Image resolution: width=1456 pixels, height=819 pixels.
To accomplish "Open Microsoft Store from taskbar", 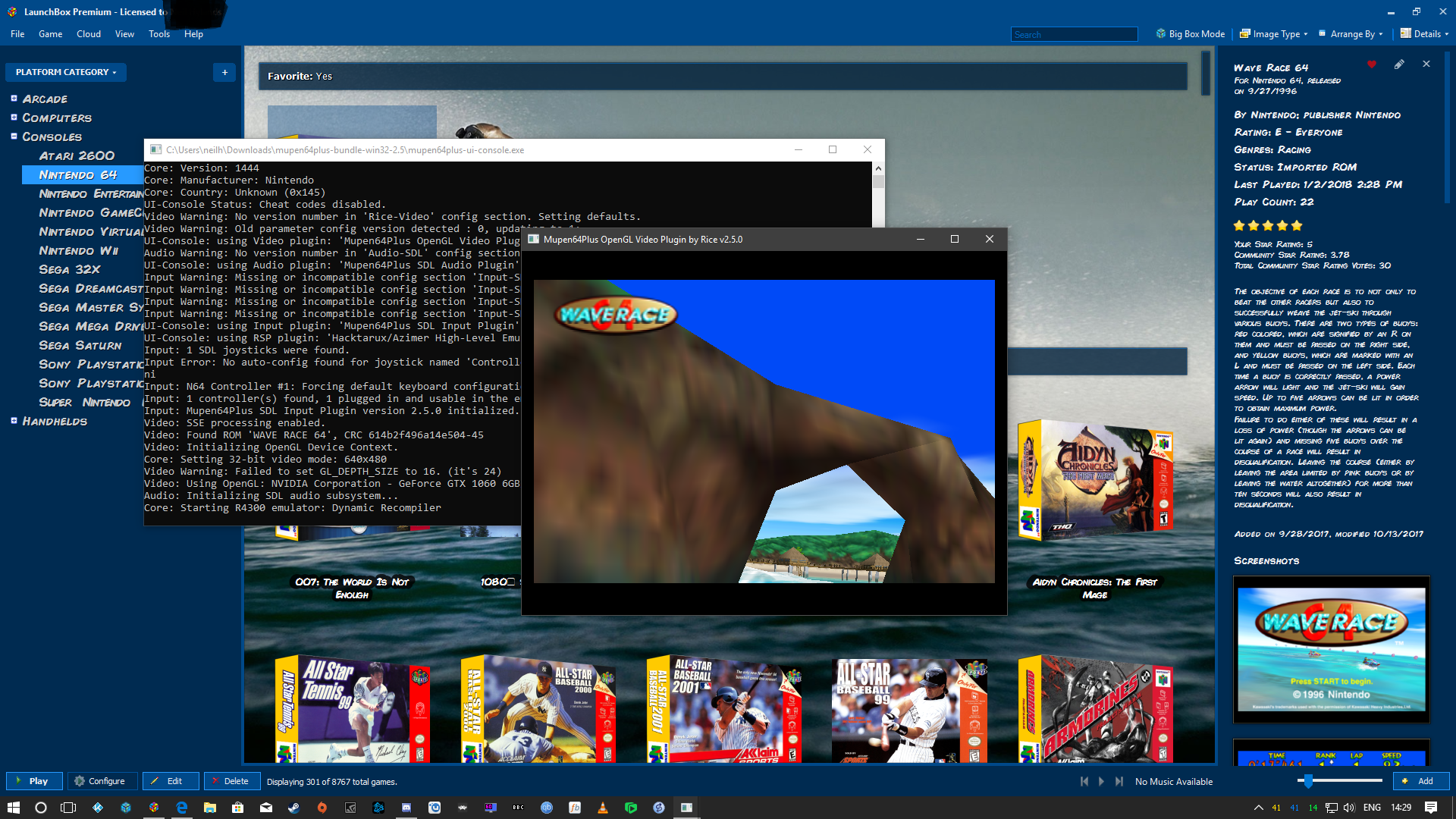I will [x=238, y=808].
